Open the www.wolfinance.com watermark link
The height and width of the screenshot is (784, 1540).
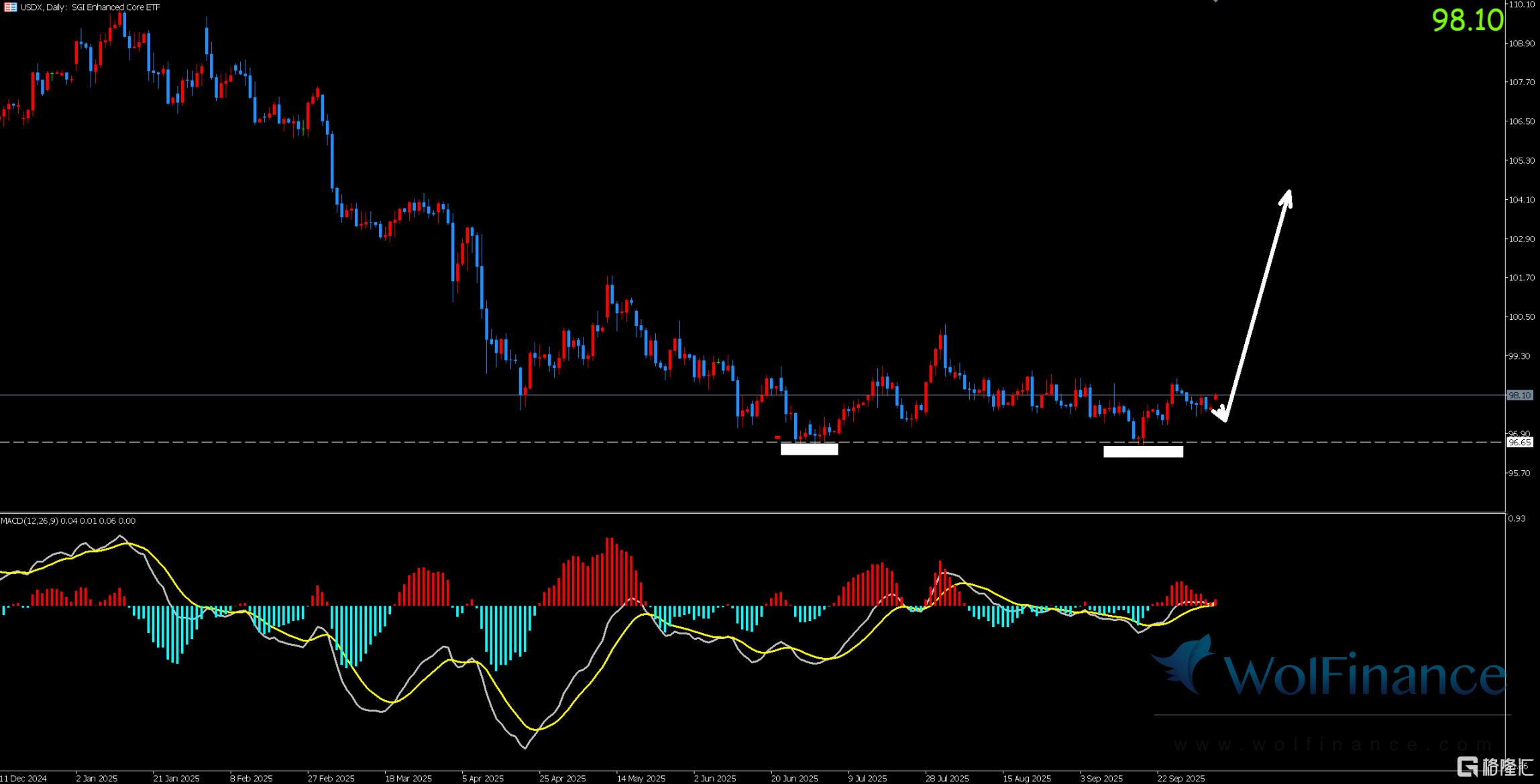tap(1332, 744)
